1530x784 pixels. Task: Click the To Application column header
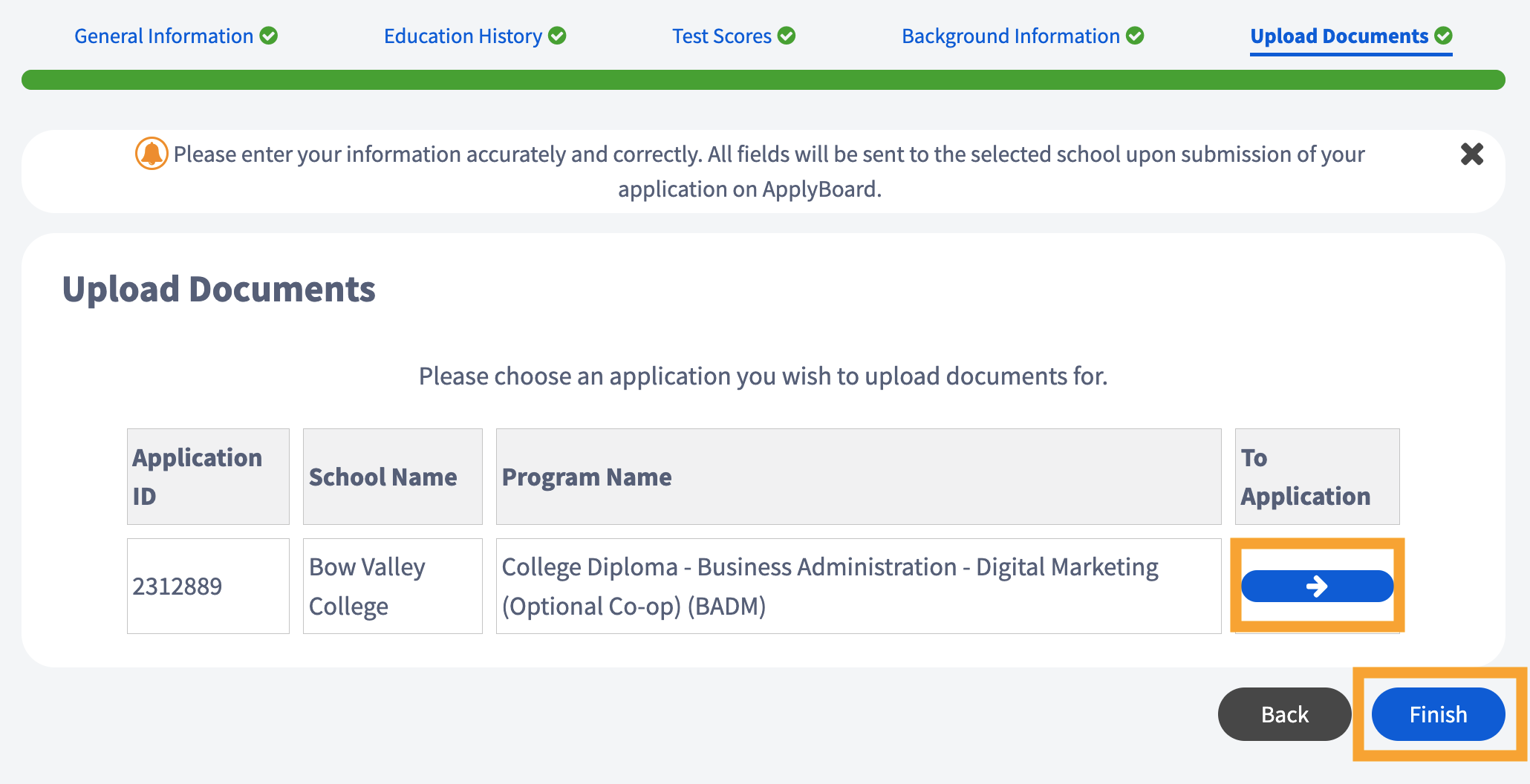(1317, 477)
